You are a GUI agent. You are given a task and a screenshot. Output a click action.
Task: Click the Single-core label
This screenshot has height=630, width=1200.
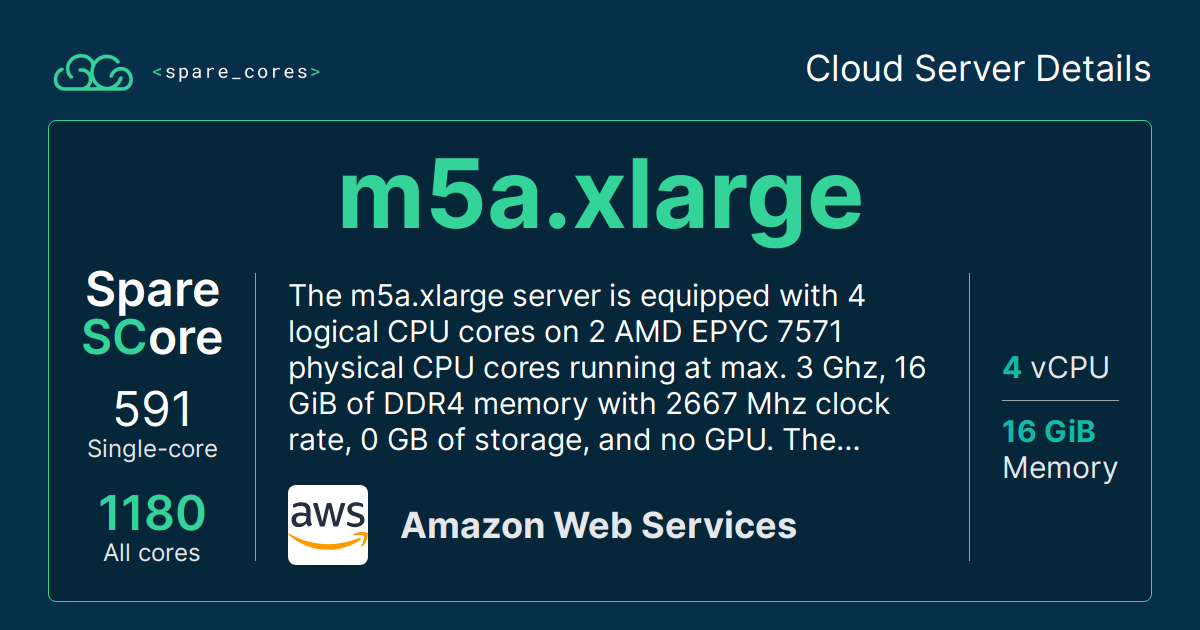coord(152,449)
